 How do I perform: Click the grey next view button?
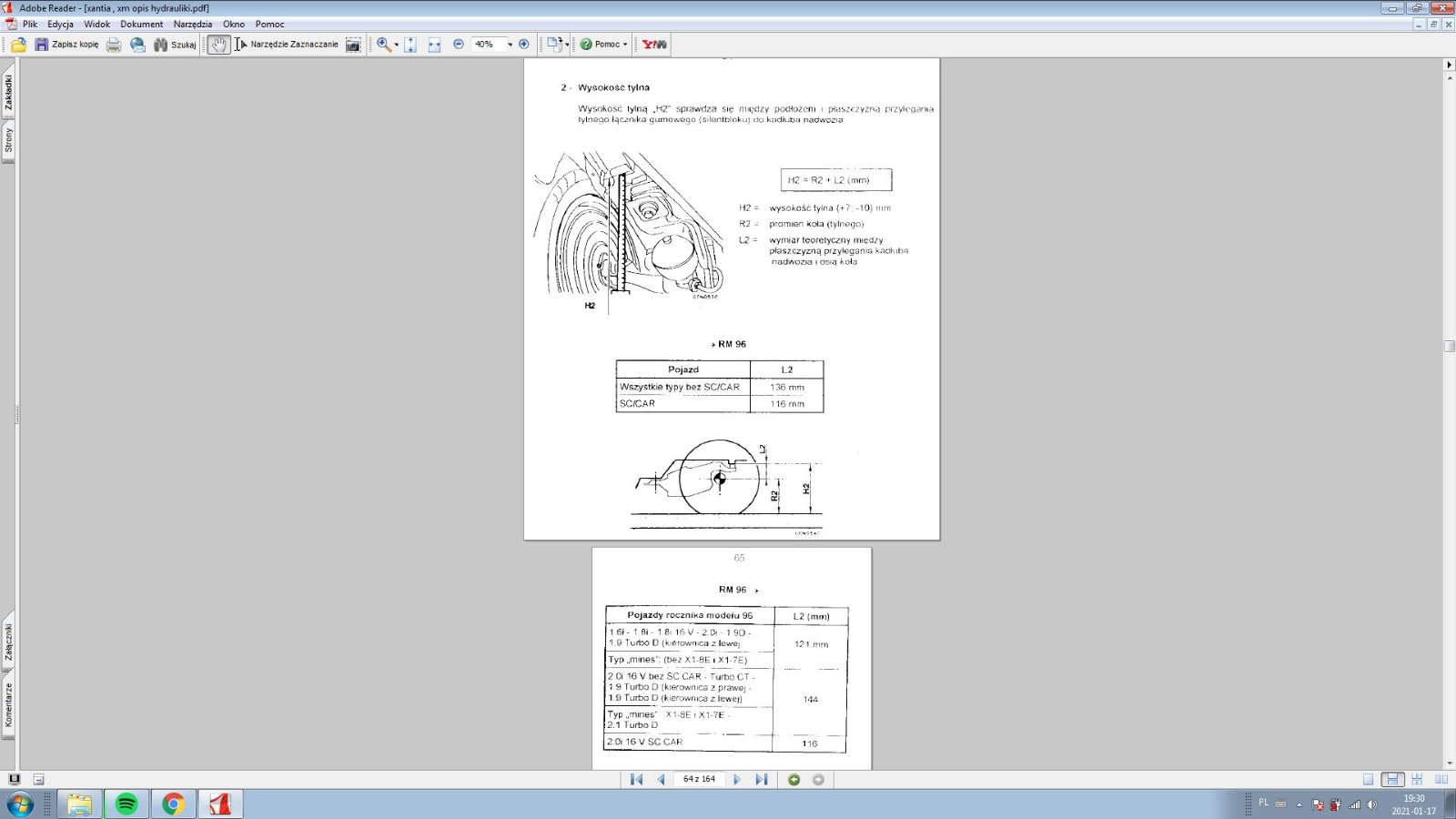(818, 780)
